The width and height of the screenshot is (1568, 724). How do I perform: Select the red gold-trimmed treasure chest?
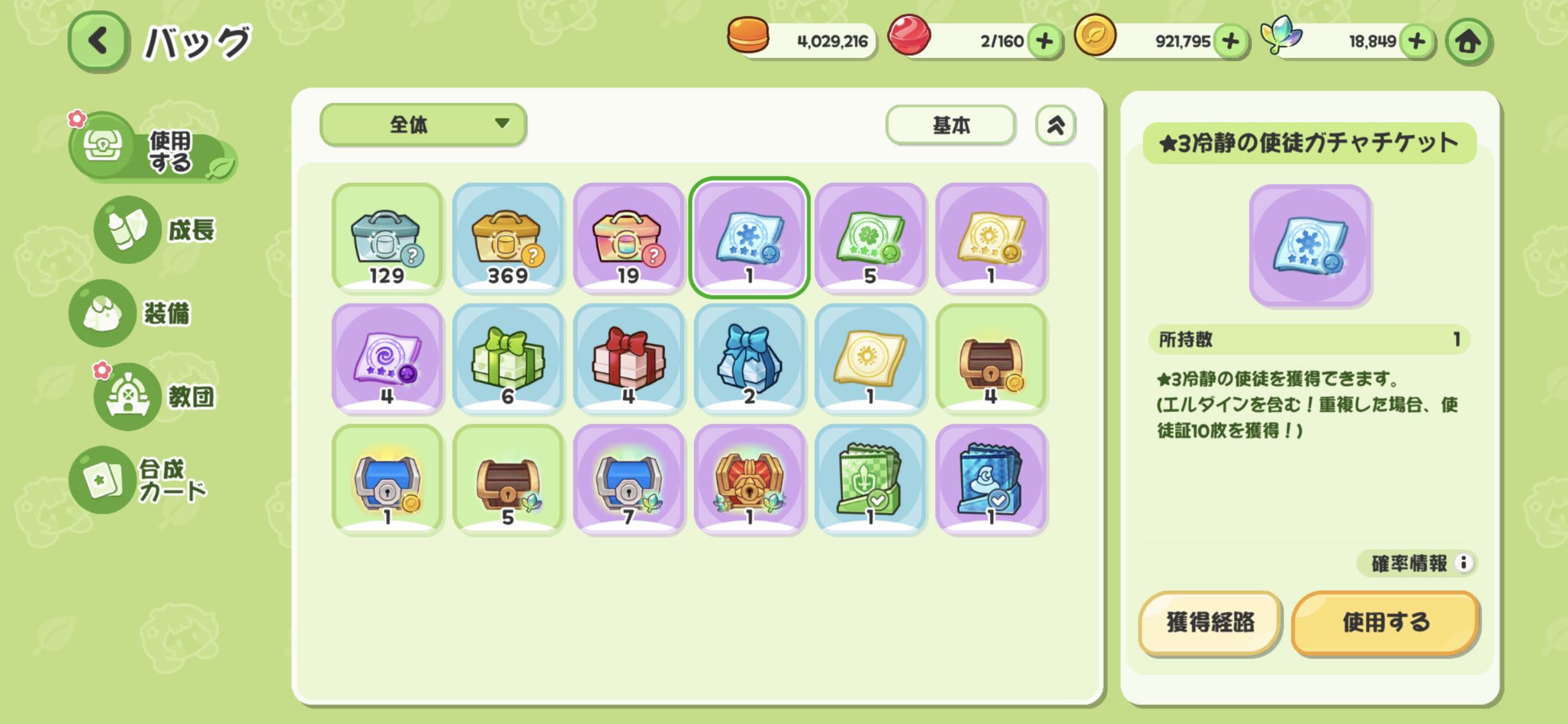pos(749,479)
